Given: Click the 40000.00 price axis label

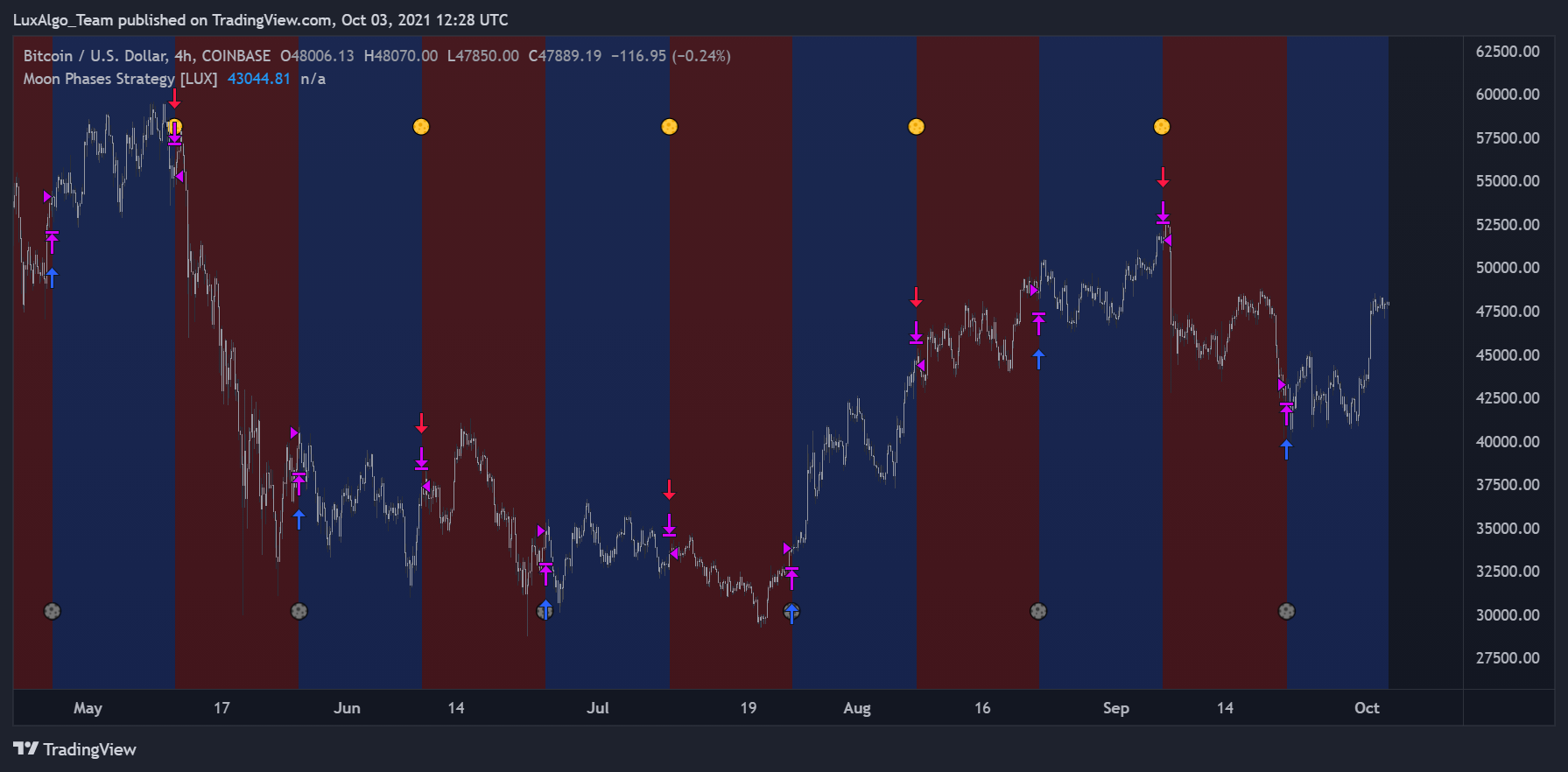Looking at the screenshot, I should pyautogui.click(x=1508, y=442).
